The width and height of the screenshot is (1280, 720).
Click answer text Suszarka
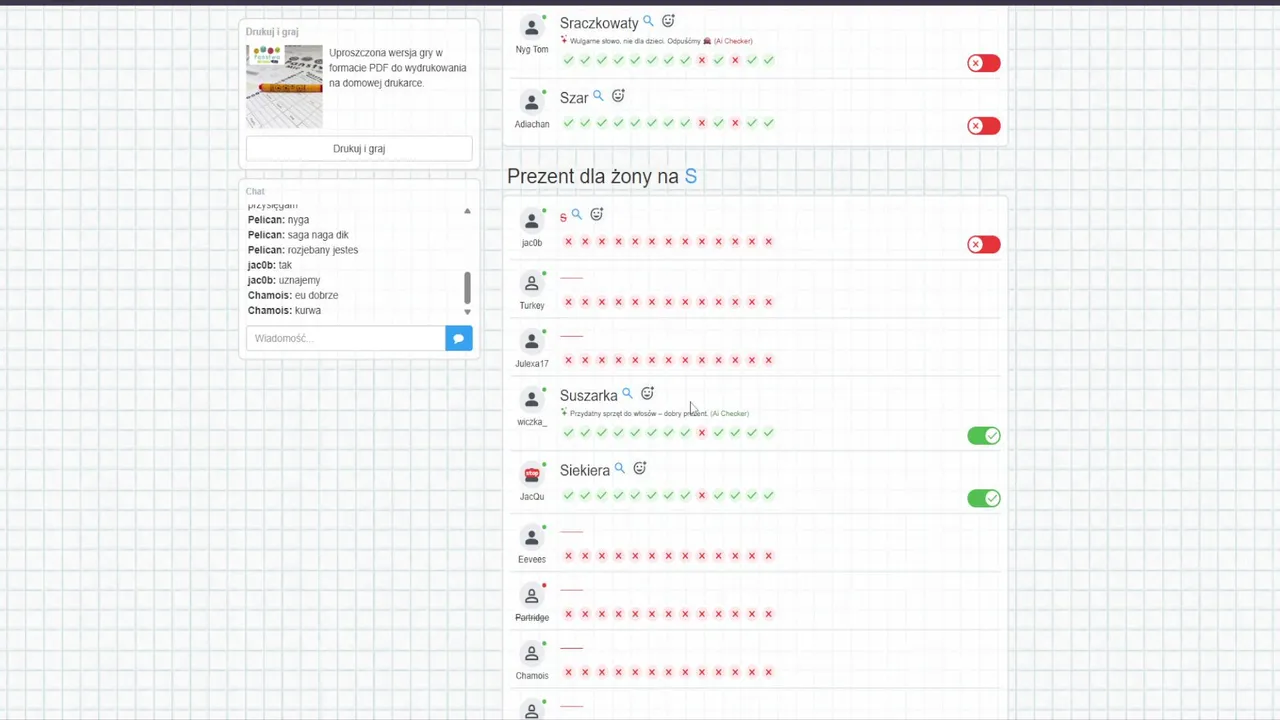588,396
